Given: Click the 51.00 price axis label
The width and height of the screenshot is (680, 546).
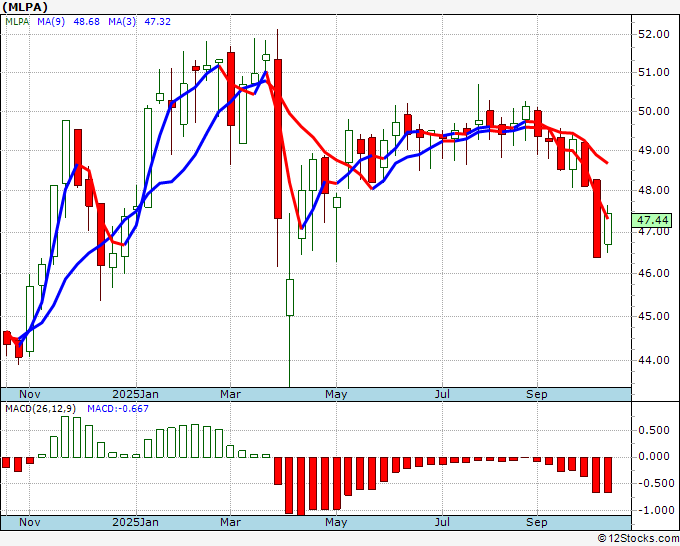Looking at the screenshot, I should pyautogui.click(x=654, y=72).
